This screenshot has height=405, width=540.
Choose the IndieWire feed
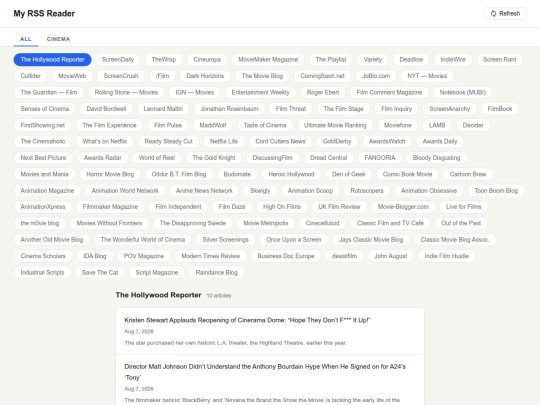click(453, 60)
